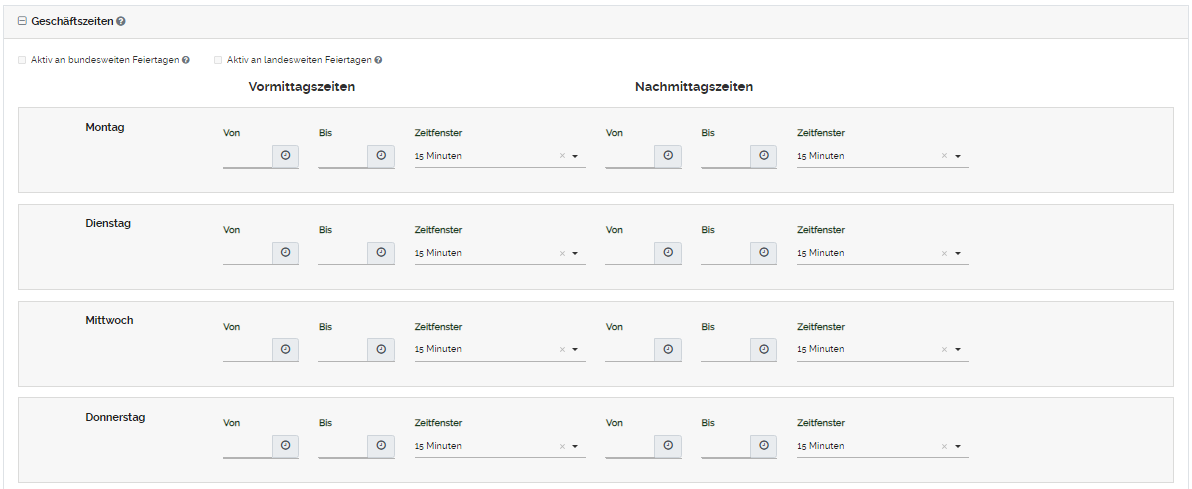Viewport: 1192px width, 489px height.
Task: Open Donnerstag morning Zeitfenster dropdown
Action: 575,446
